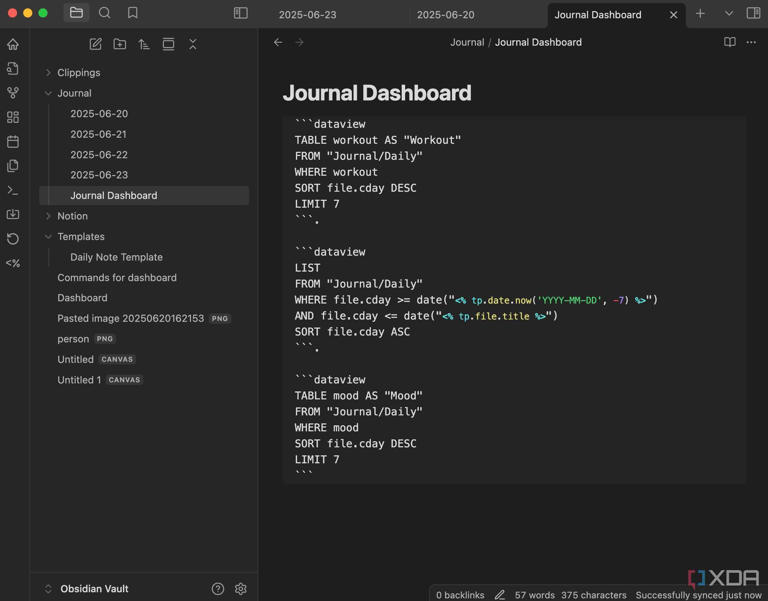The height and width of the screenshot is (601, 768).
Task: Switch to the 2025-06-23 tab
Action: 308,15
